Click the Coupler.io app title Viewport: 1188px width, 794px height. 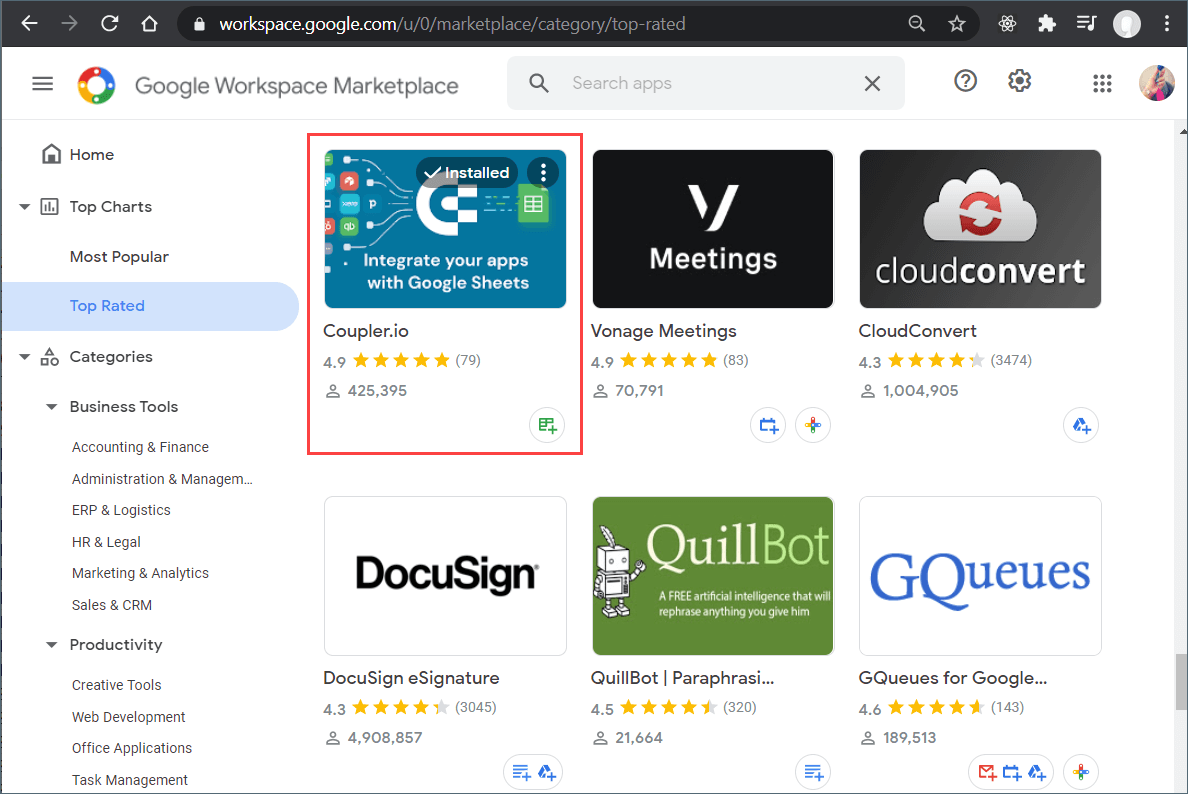click(366, 331)
